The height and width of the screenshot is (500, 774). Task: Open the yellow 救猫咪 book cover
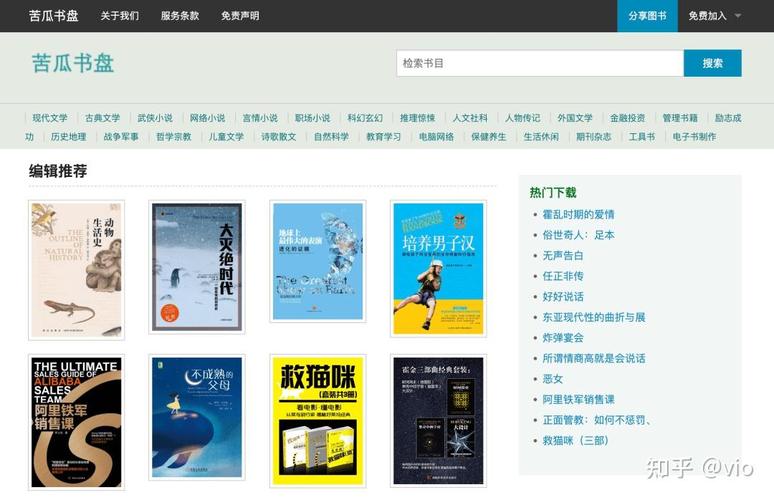pyautogui.click(x=317, y=421)
